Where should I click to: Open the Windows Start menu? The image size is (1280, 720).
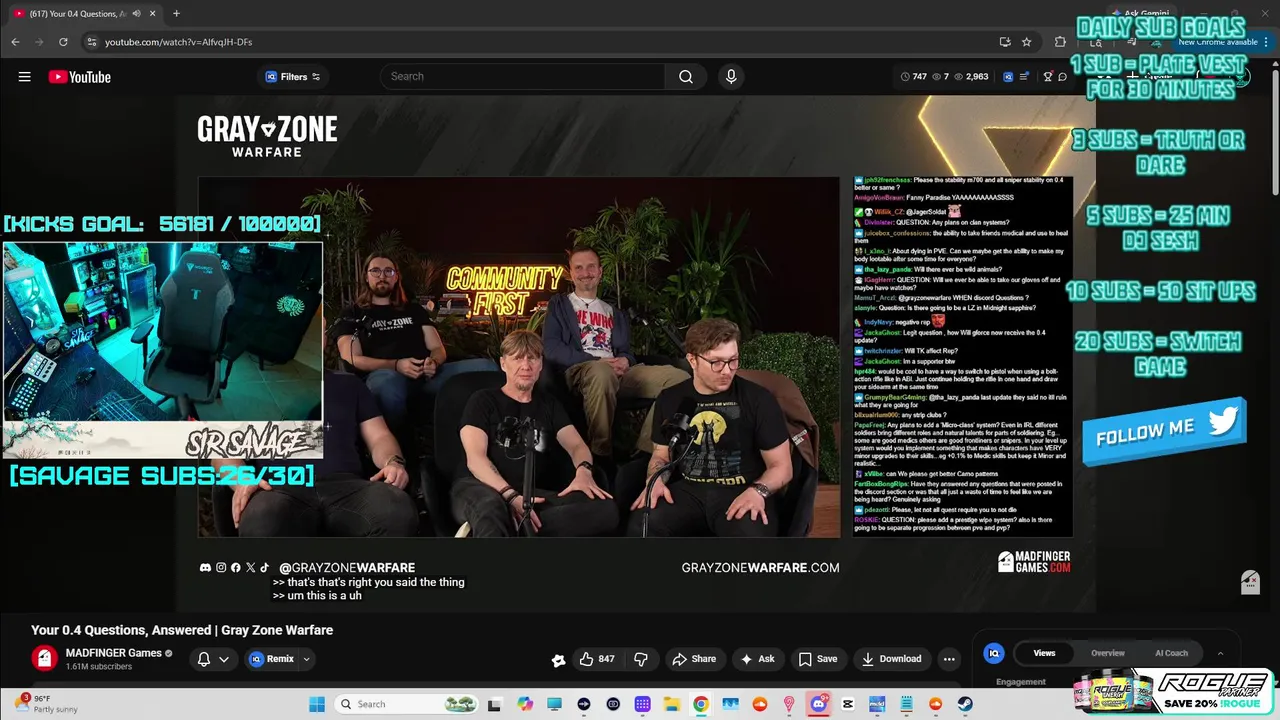point(317,704)
